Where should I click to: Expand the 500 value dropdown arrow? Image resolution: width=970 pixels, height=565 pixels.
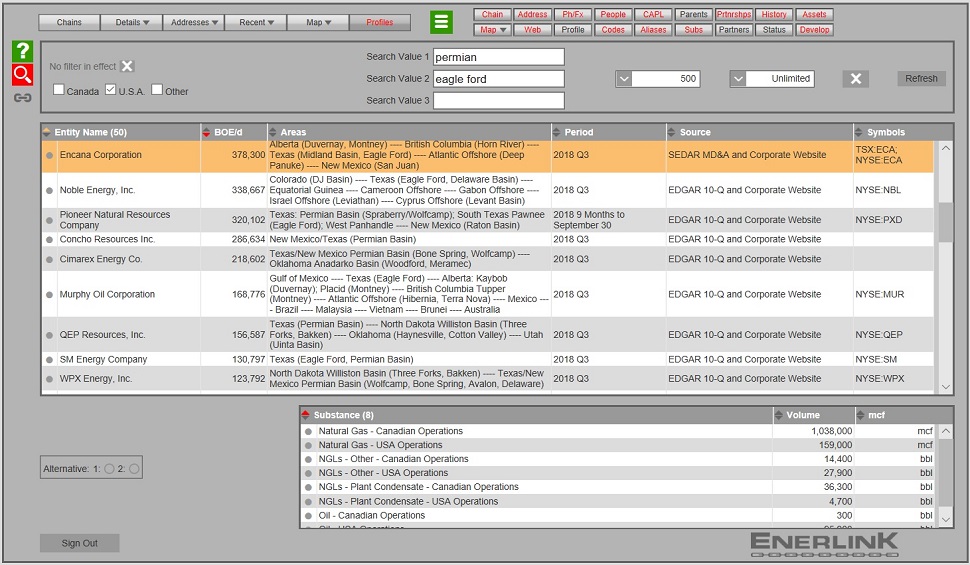coord(624,79)
